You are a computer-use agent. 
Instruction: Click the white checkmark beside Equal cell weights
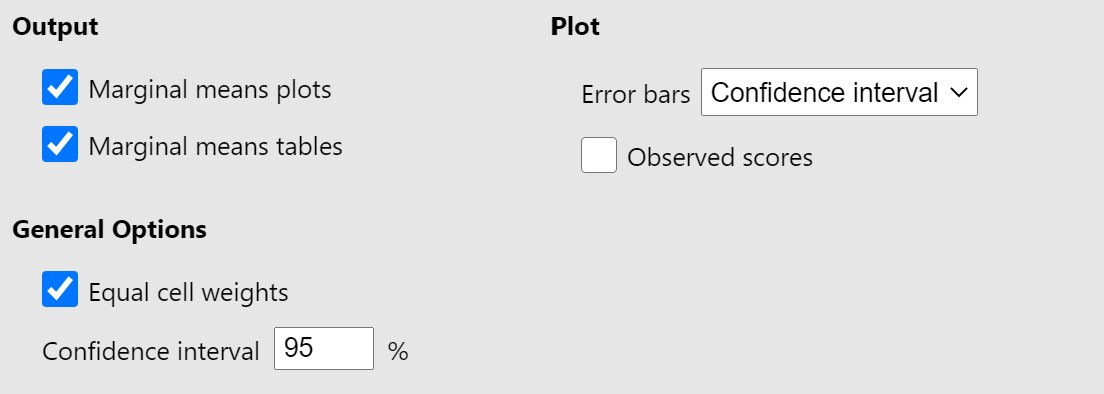(x=60, y=289)
